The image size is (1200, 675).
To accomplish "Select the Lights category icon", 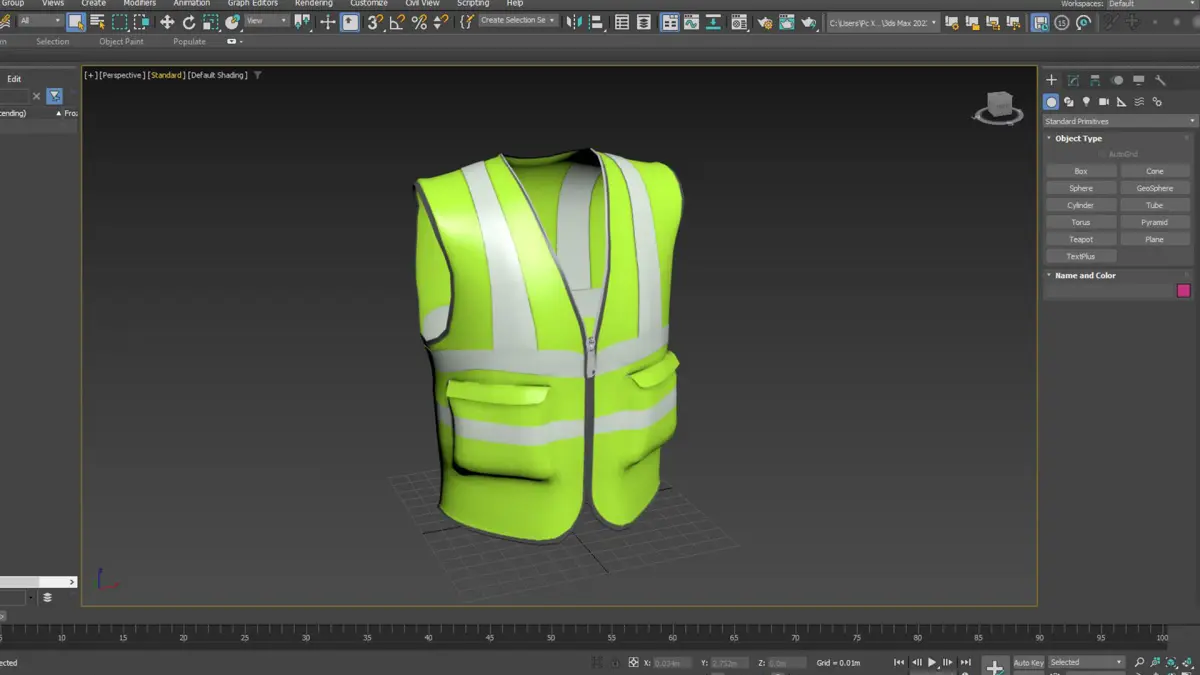I will [1086, 102].
